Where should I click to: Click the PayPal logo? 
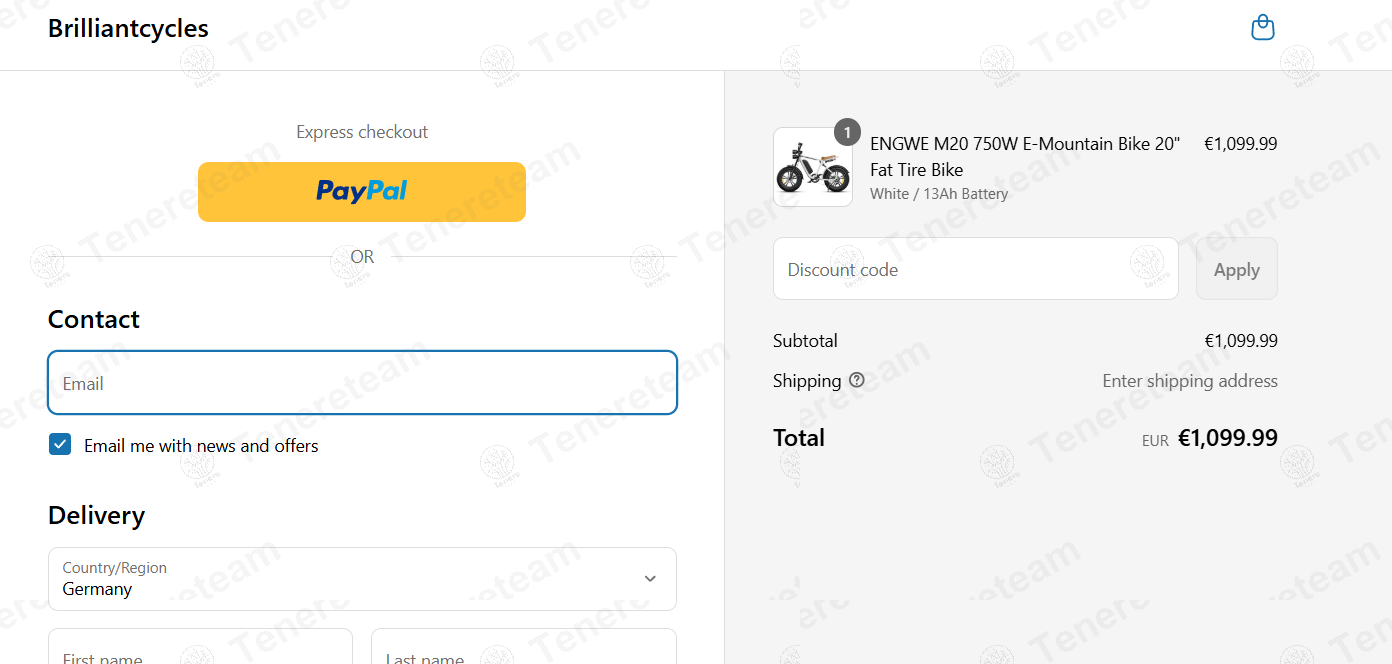tap(362, 191)
